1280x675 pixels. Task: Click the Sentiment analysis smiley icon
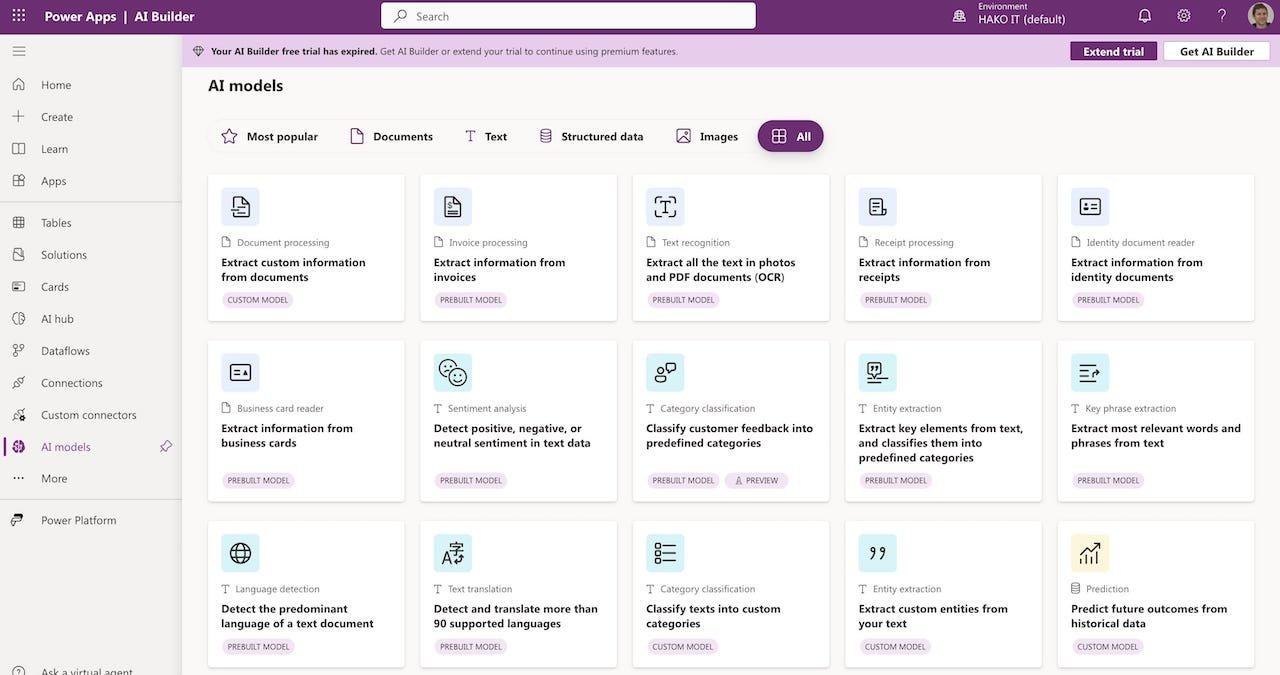(x=453, y=372)
